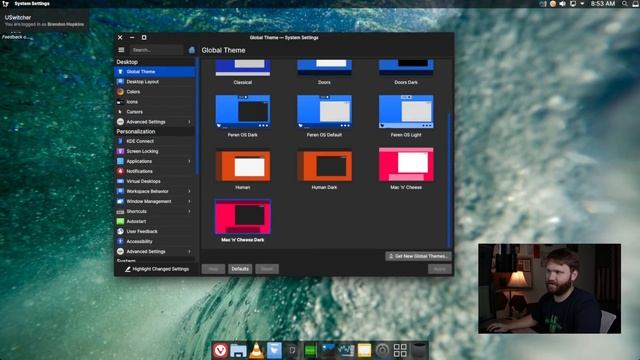Open KDE Connect icon in sidebar
640x360 pixels.
120,141
